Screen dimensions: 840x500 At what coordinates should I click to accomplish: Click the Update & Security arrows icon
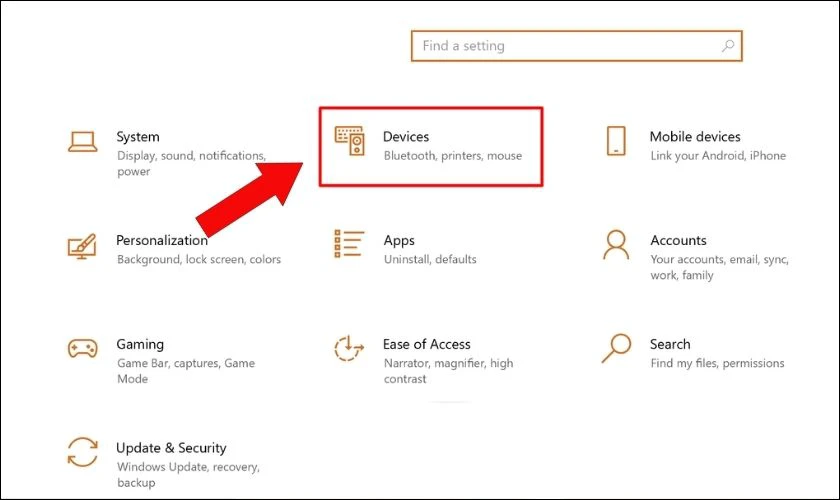(82, 453)
